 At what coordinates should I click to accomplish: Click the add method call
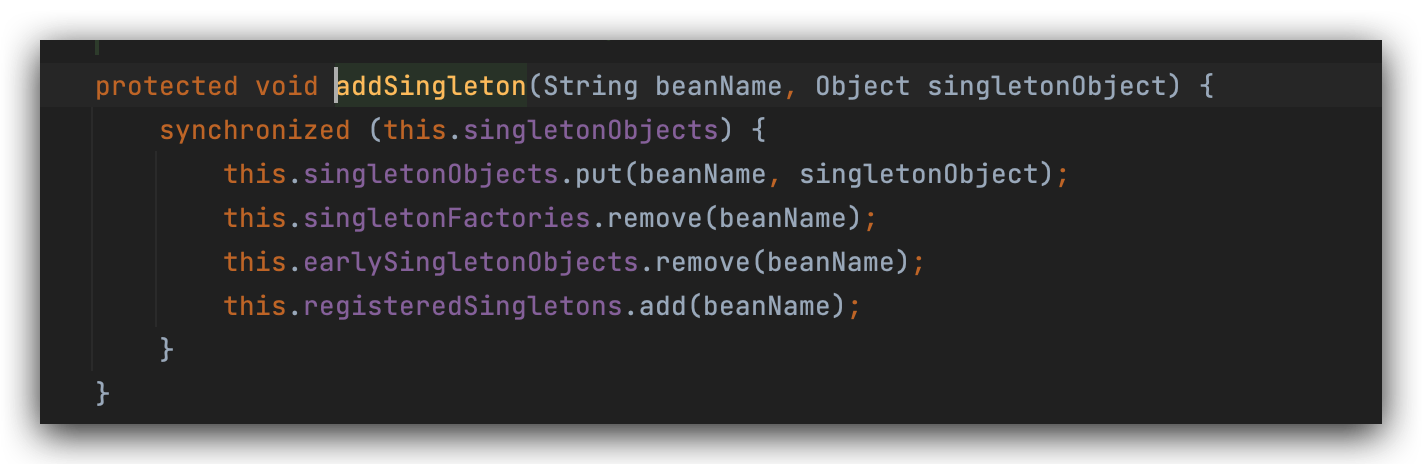pos(662,305)
